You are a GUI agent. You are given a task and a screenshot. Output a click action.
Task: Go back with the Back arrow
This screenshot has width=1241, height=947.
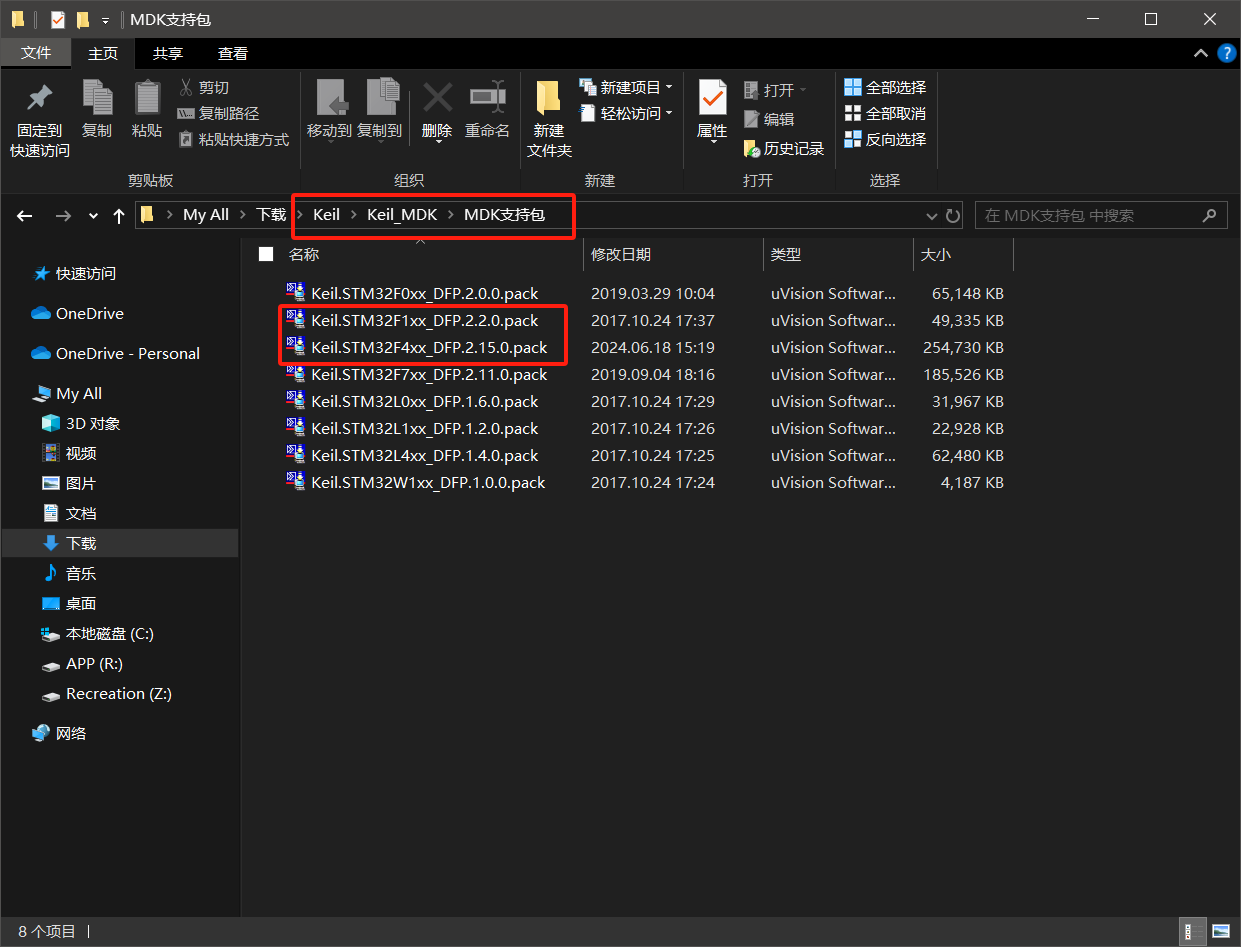tap(25, 215)
